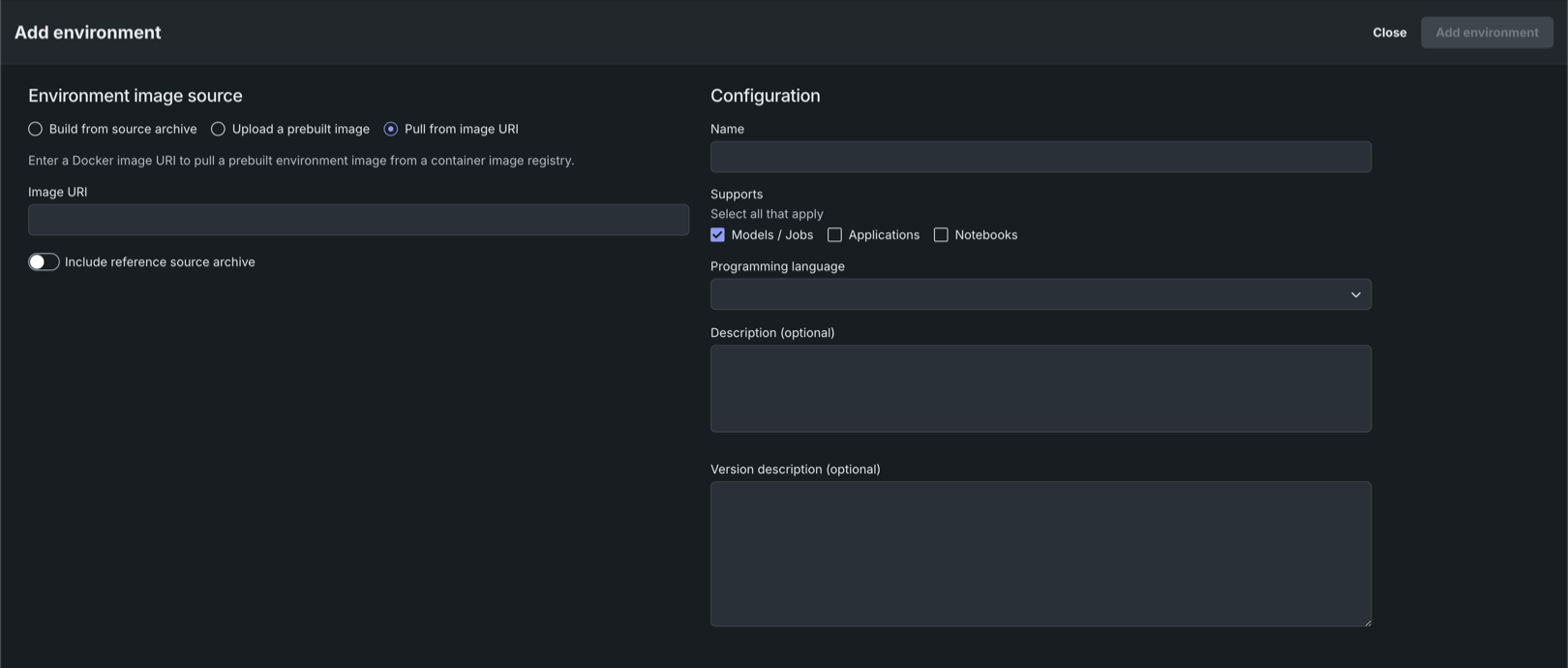The width and height of the screenshot is (1568, 668).
Task: Uncheck the Models / Jobs checkbox
Action: tap(717, 235)
